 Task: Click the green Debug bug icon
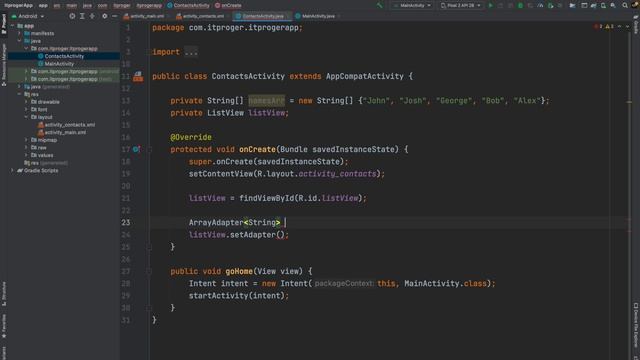[x=520, y=5]
